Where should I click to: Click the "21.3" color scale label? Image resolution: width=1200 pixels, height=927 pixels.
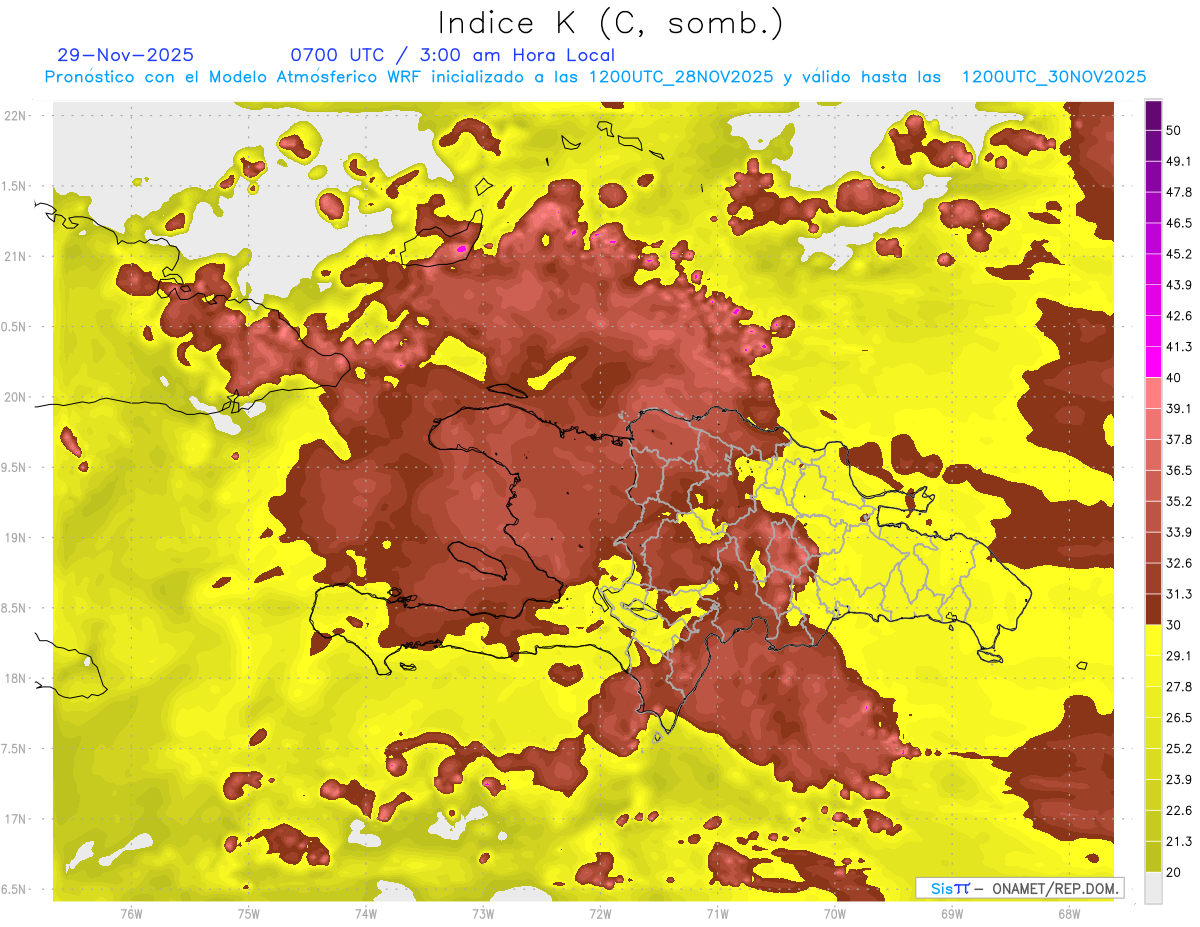1178,841
